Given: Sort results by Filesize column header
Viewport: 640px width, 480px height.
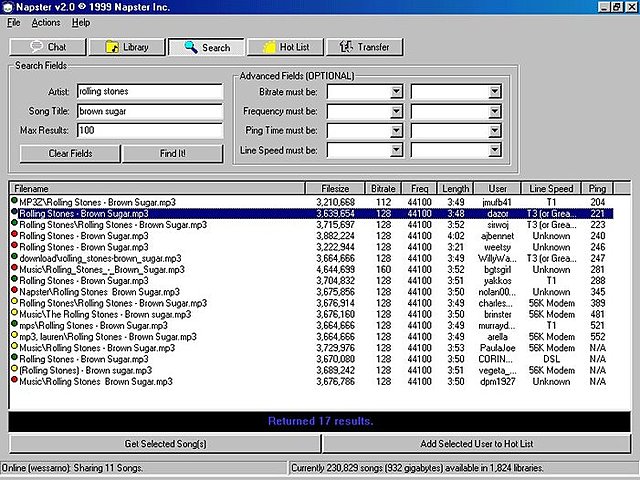Looking at the screenshot, I should (x=335, y=189).
